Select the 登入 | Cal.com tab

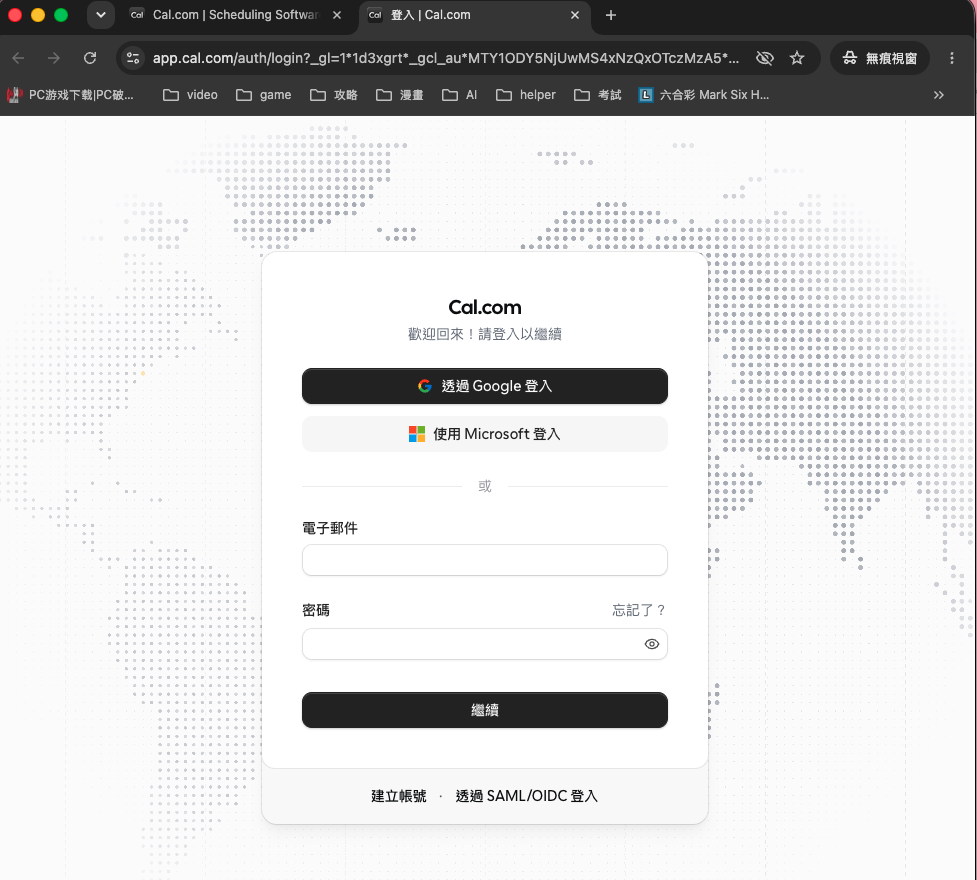click(475, 15)
